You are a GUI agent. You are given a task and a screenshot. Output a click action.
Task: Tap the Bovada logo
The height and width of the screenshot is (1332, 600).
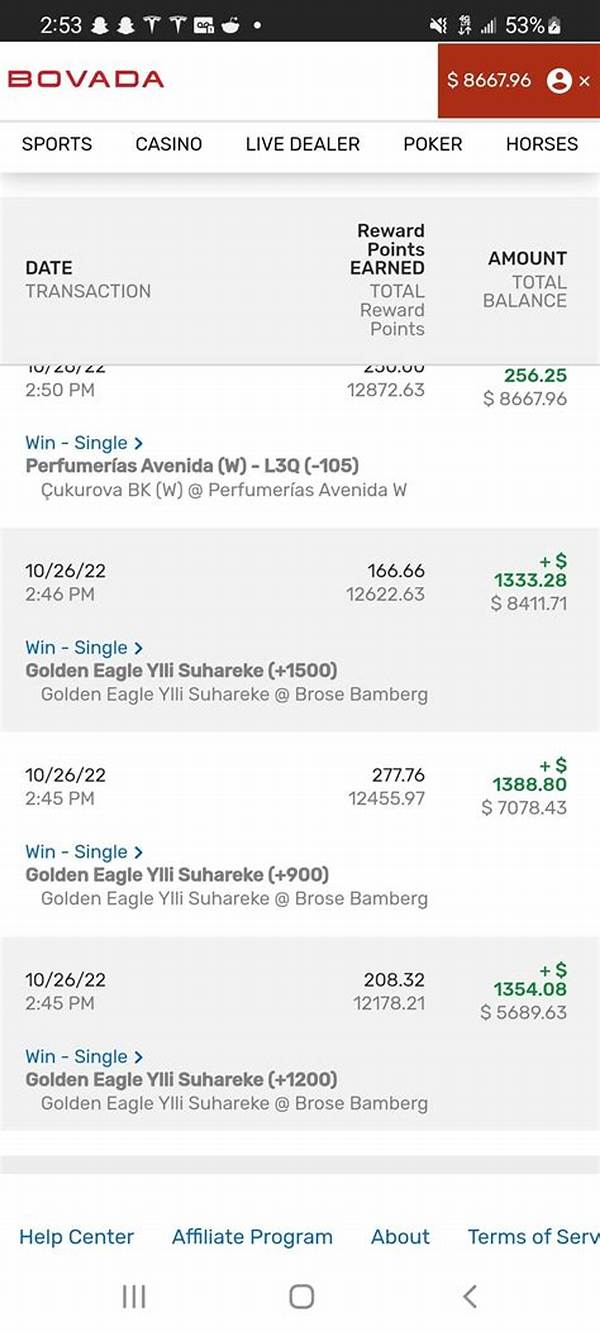[x=86, y=79]
